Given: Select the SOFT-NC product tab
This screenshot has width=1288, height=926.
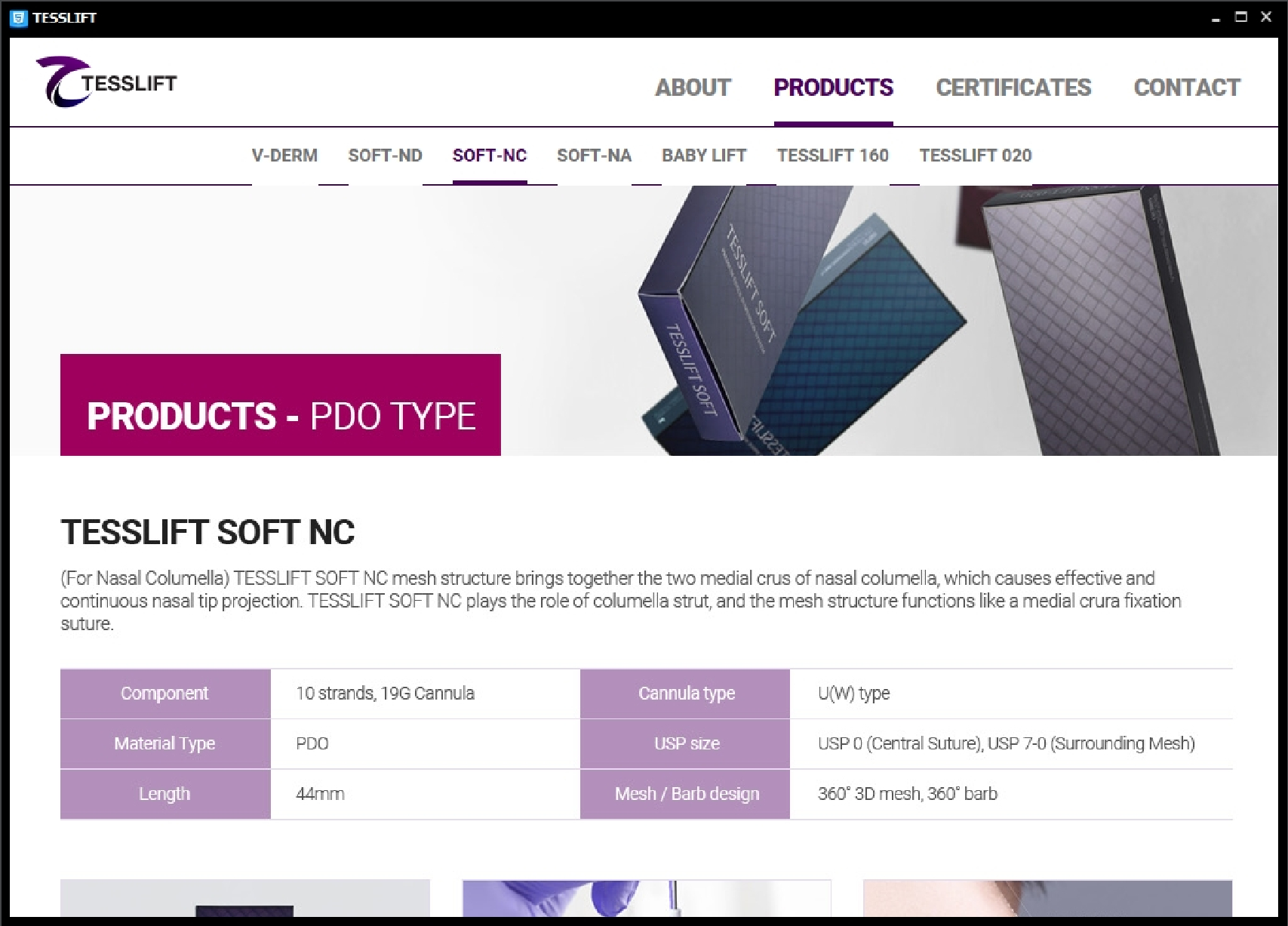Looking at the screenshot, I should [490, 155].
